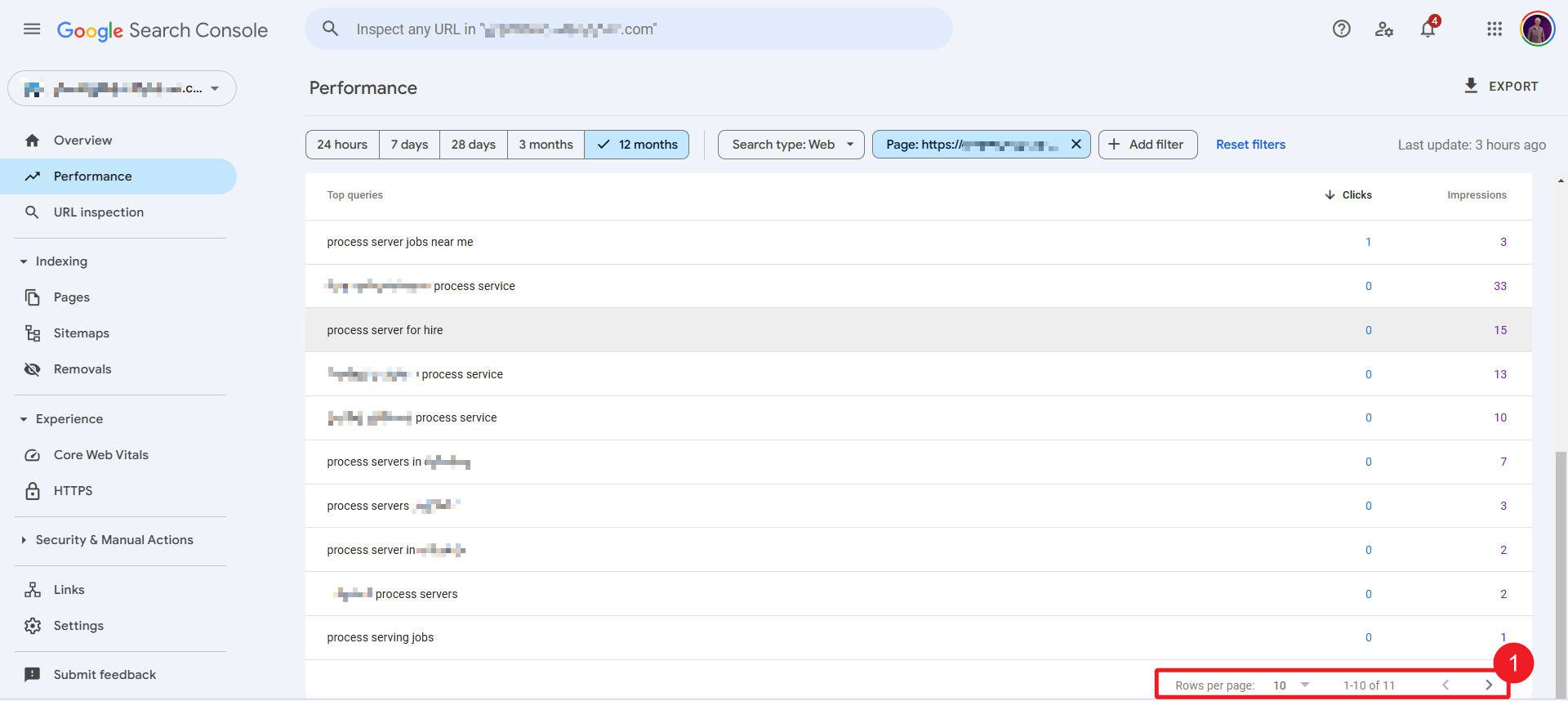
Task: Click the '1-10 of 11' pagination text
Action: (x=1369, y=685)
